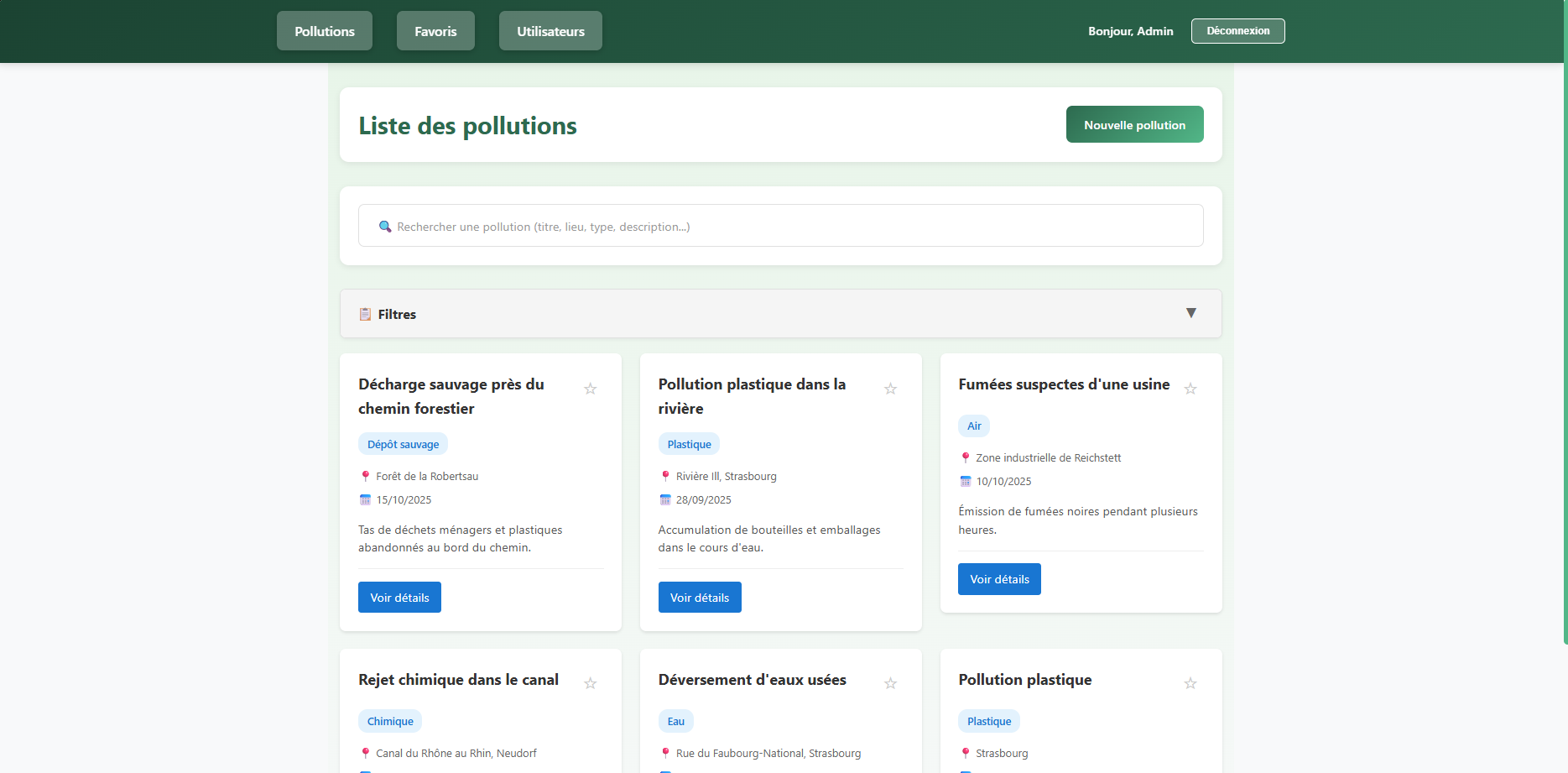
Task: Click the pin icon beside Rivière Ill, Strasbourg
Action: coord(665,476)
